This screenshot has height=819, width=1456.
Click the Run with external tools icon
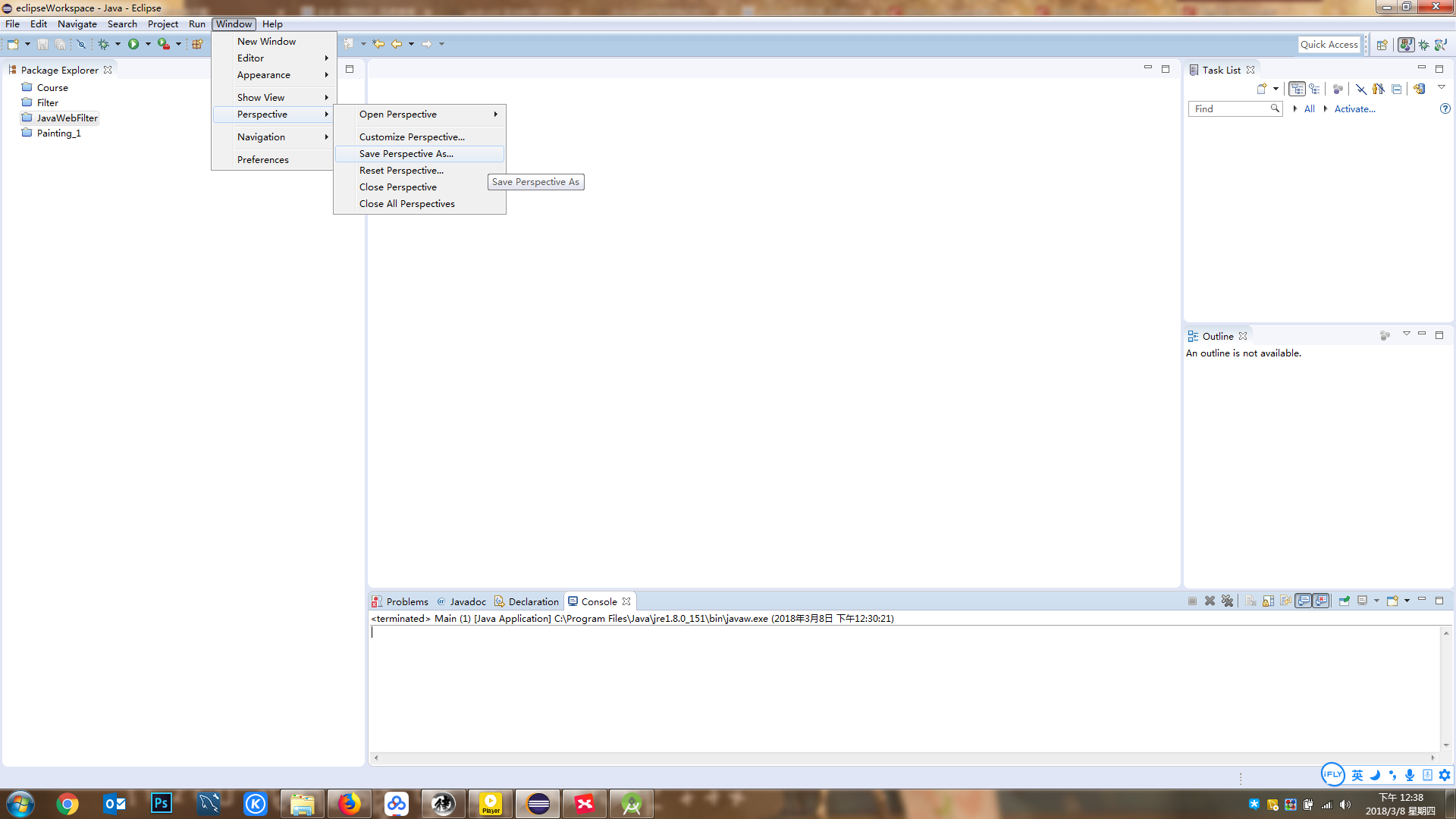pyautogui.click(x=163, y=44)
